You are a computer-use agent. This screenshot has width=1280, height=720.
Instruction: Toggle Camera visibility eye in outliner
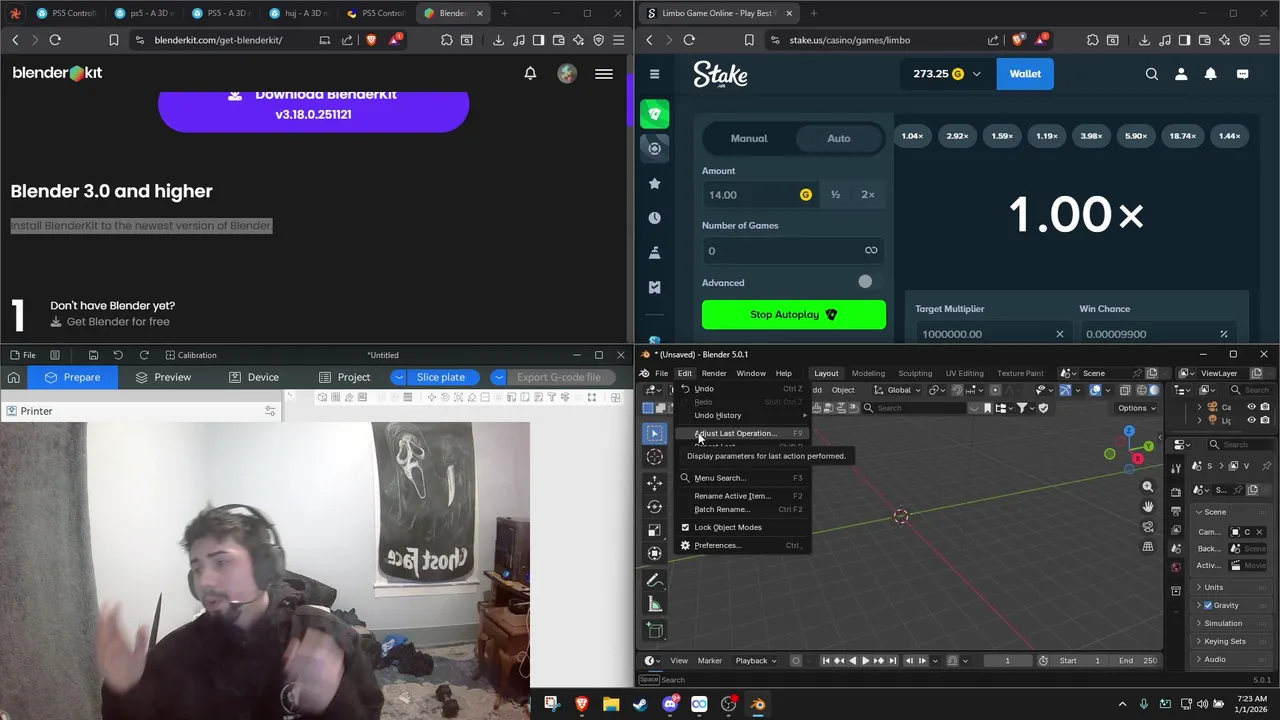(1251, 407)
